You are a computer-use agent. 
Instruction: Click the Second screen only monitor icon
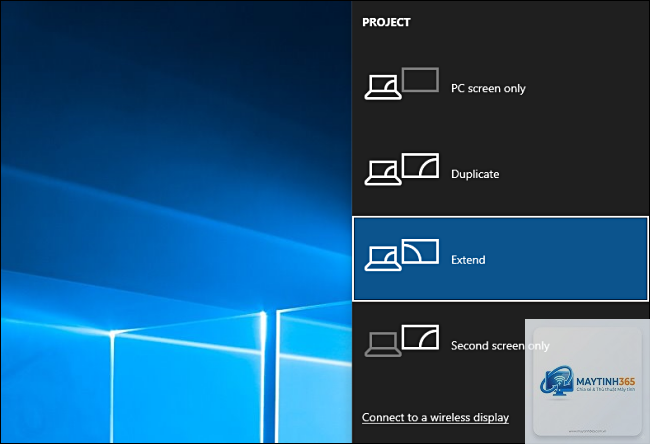401,341
